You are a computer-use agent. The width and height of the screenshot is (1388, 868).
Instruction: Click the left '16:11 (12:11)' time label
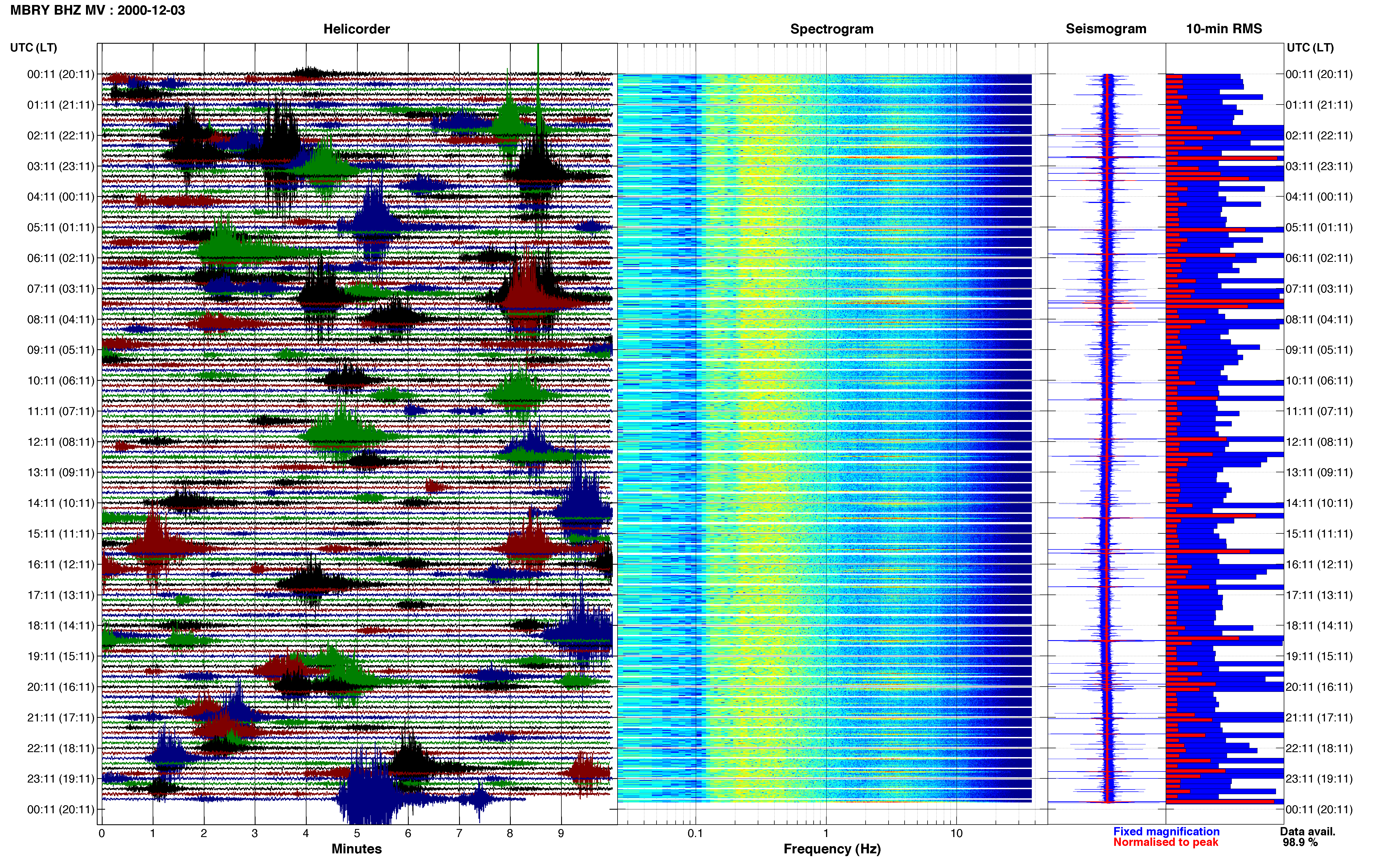coord(61,564)
